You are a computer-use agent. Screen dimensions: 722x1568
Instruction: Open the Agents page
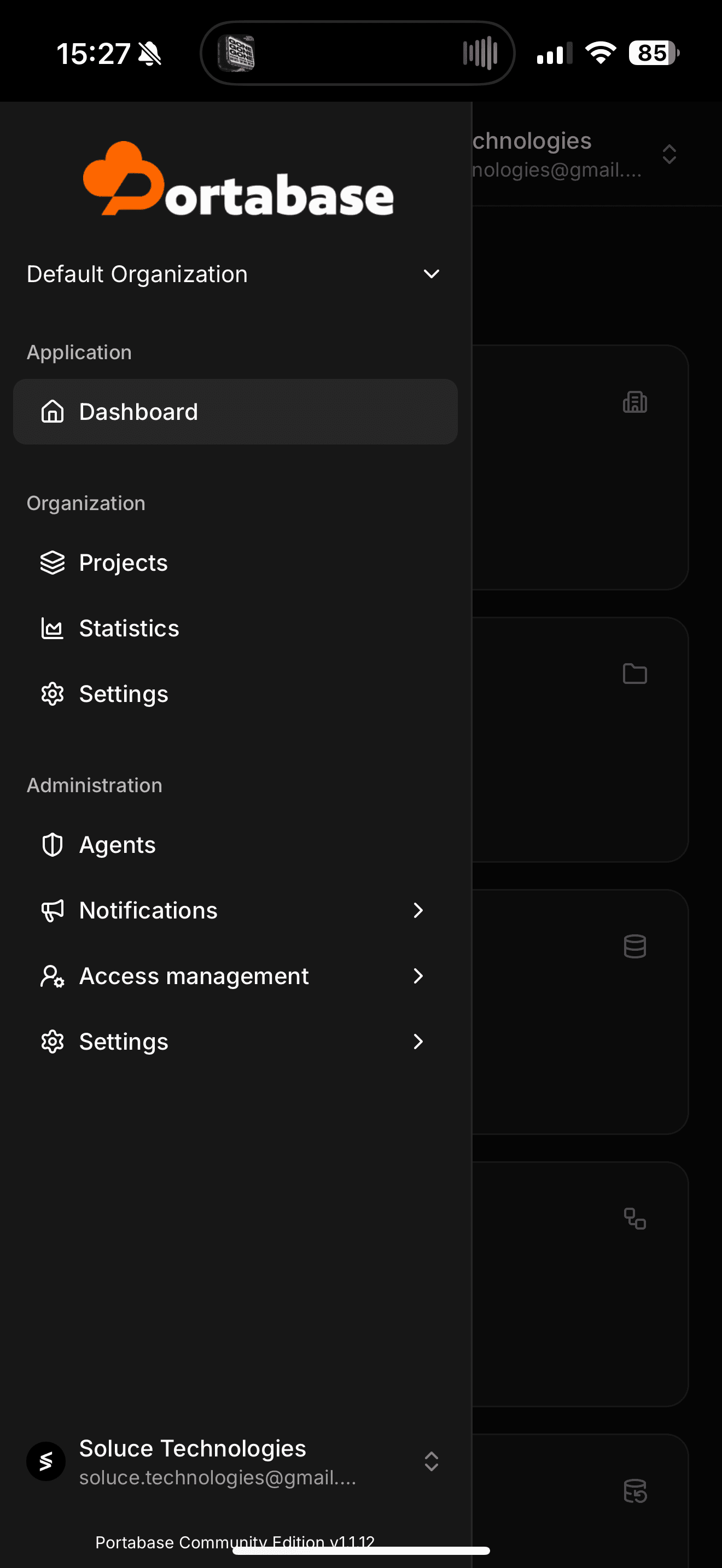click(x=118, y=845)
